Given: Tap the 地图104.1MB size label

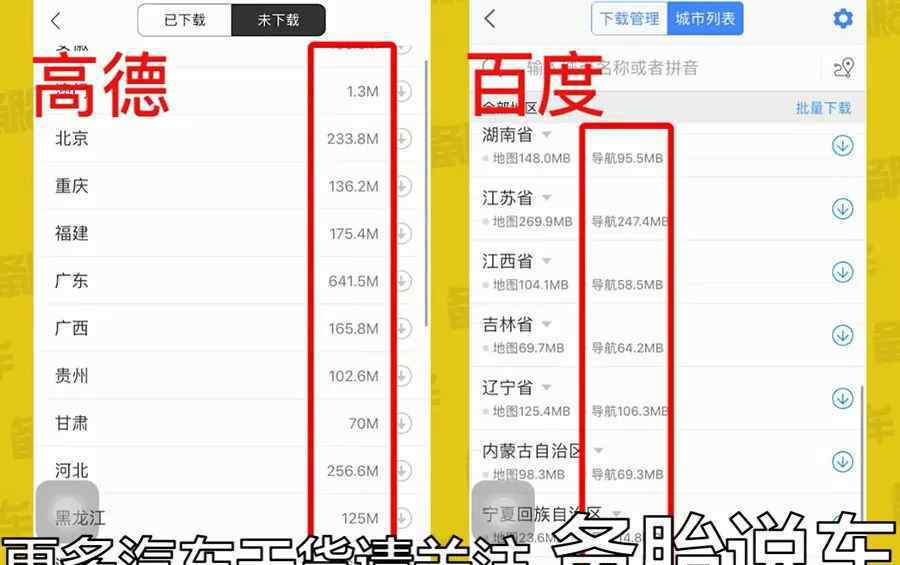Looking at the screenshot, I should [x=531, y=285].
